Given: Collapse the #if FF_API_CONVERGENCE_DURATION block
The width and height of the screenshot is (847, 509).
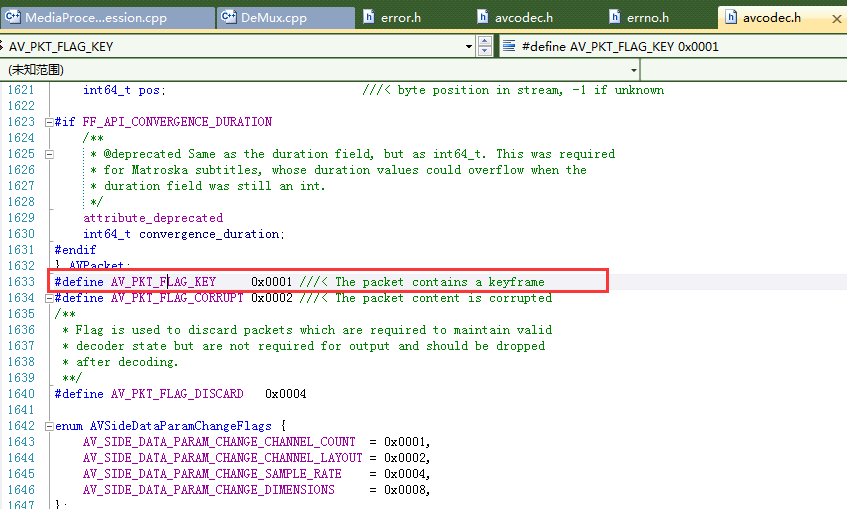Looking at the screenshot, I should (49, 122).
